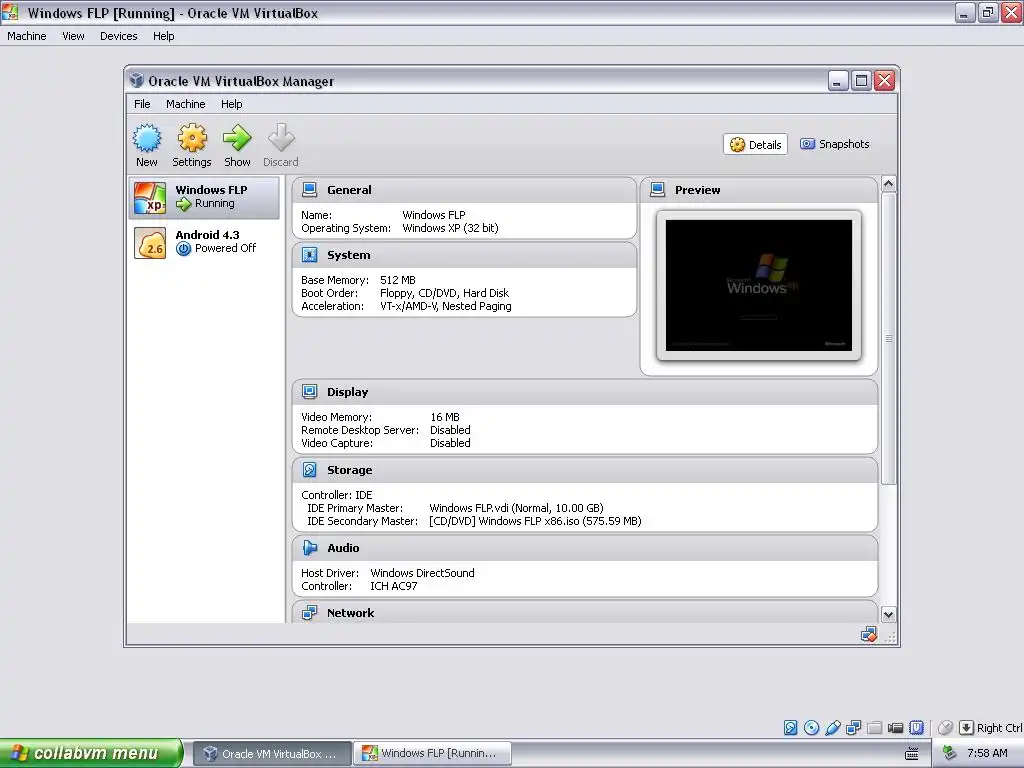Switch to the Snapshots view

point(835,144)
